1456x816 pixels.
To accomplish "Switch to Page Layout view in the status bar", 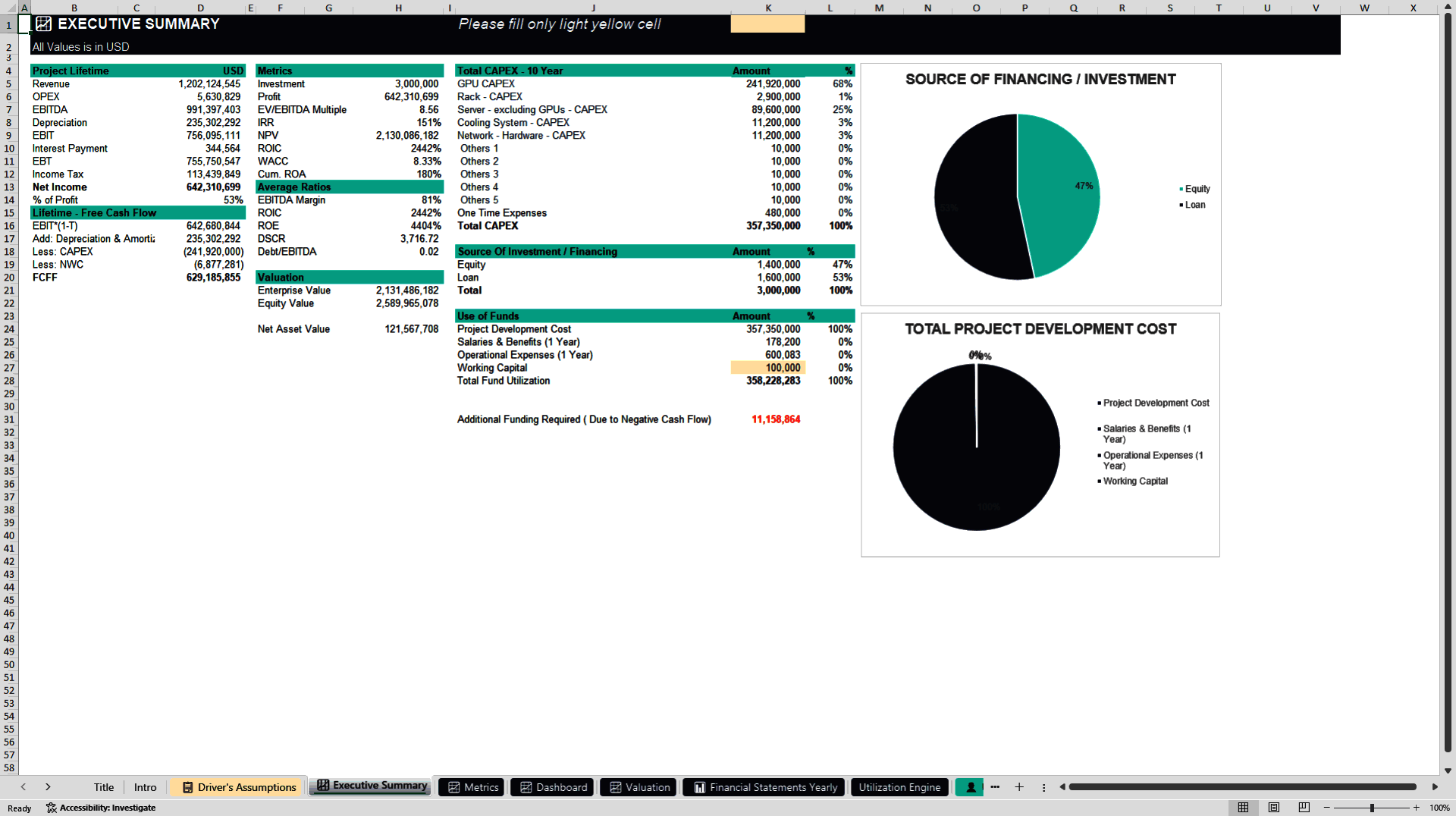I will pyautogui.click(x=1274, y=808).
